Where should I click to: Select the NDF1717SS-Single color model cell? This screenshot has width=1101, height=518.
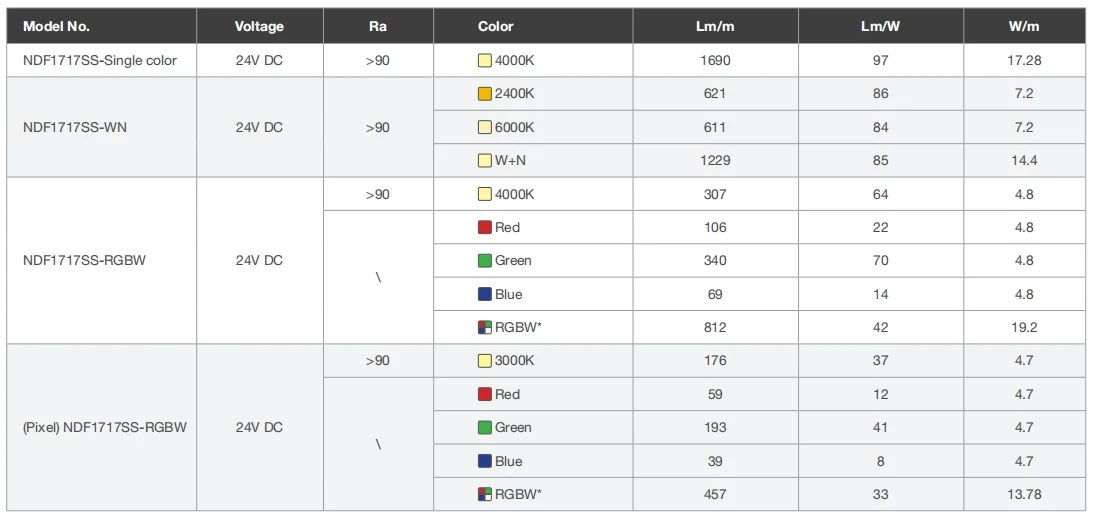point(100,60)
